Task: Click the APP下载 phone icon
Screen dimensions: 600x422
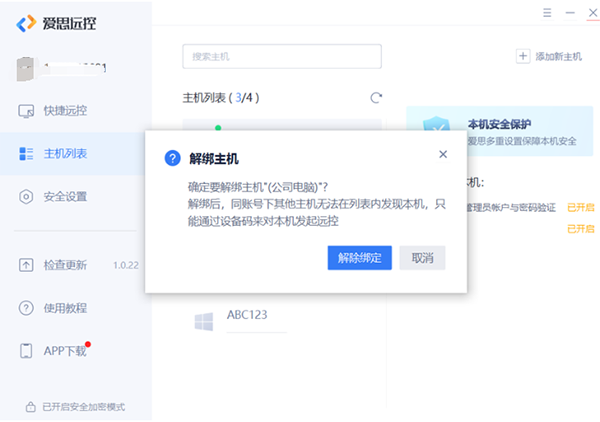Action: [26, 351]
